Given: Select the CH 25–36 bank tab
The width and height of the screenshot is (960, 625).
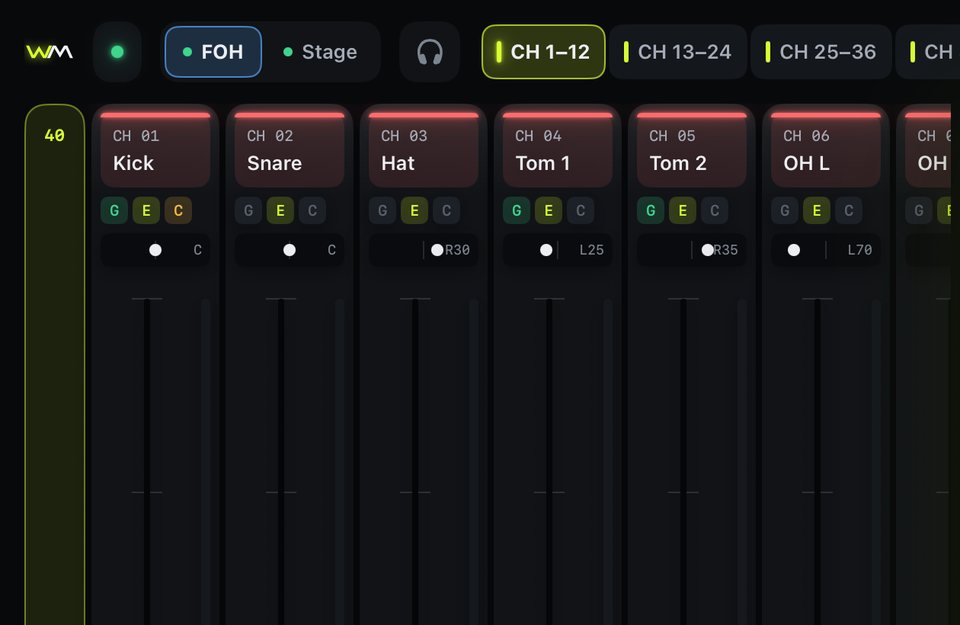Looking at the screenshot, I should tap(821, 52).
